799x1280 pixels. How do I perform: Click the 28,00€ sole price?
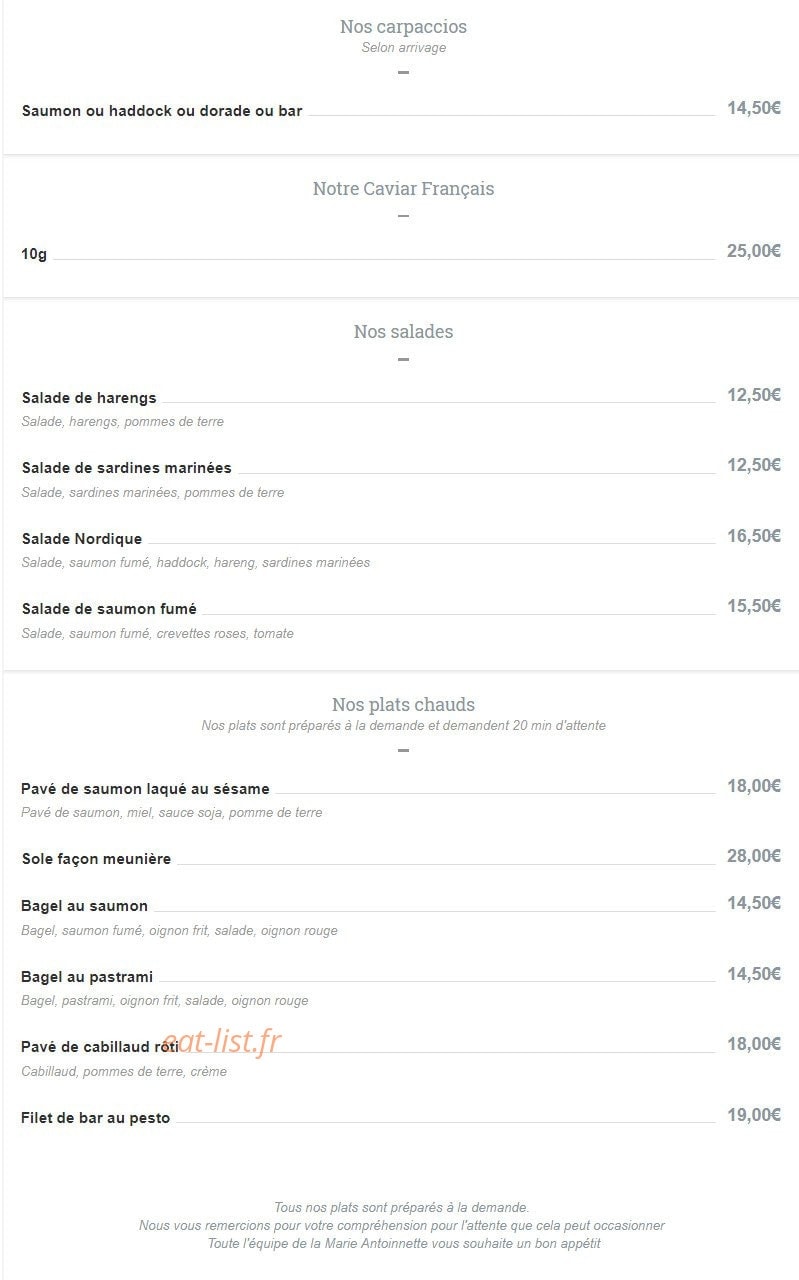[754, 856]
